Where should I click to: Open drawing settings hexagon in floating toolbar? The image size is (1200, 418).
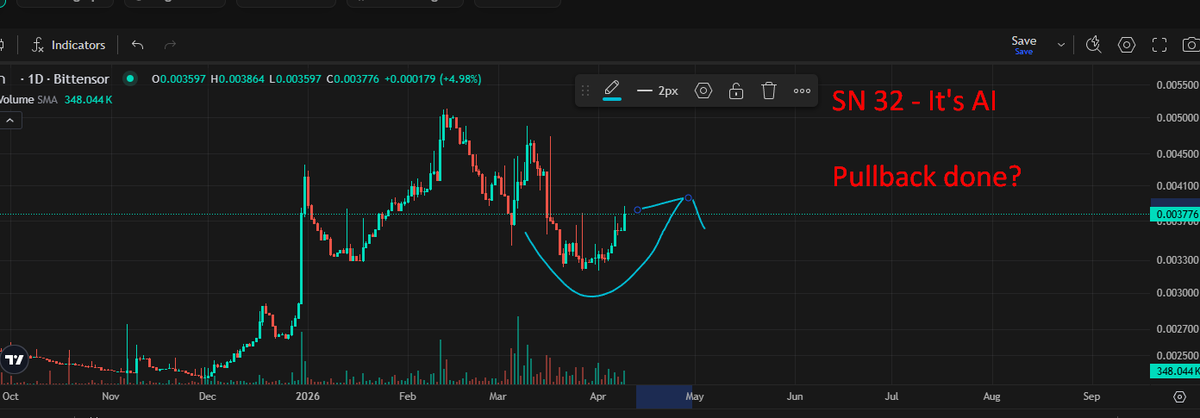(x=703, y=91)
